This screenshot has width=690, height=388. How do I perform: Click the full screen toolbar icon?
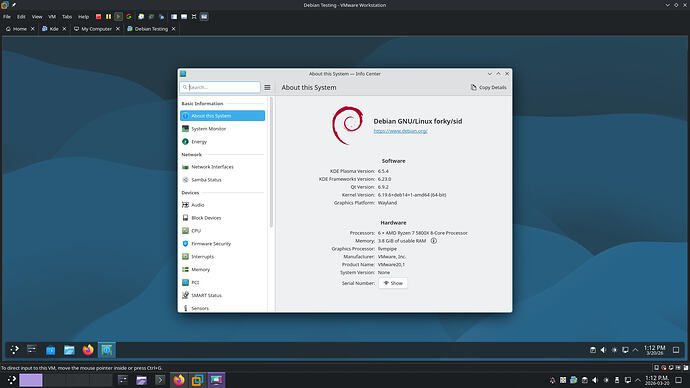[x=194, y=17]
